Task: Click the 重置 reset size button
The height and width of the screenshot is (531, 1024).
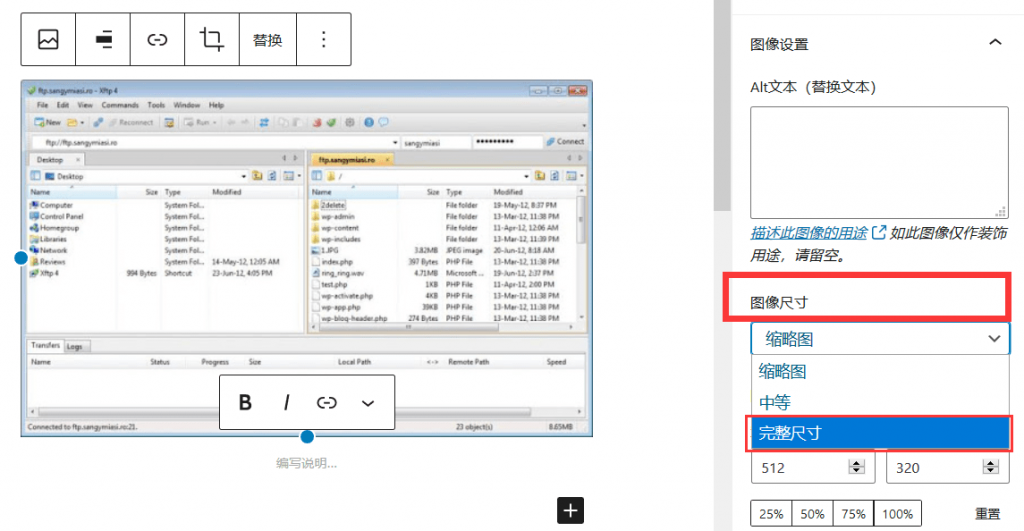Action: pos(987,514)
